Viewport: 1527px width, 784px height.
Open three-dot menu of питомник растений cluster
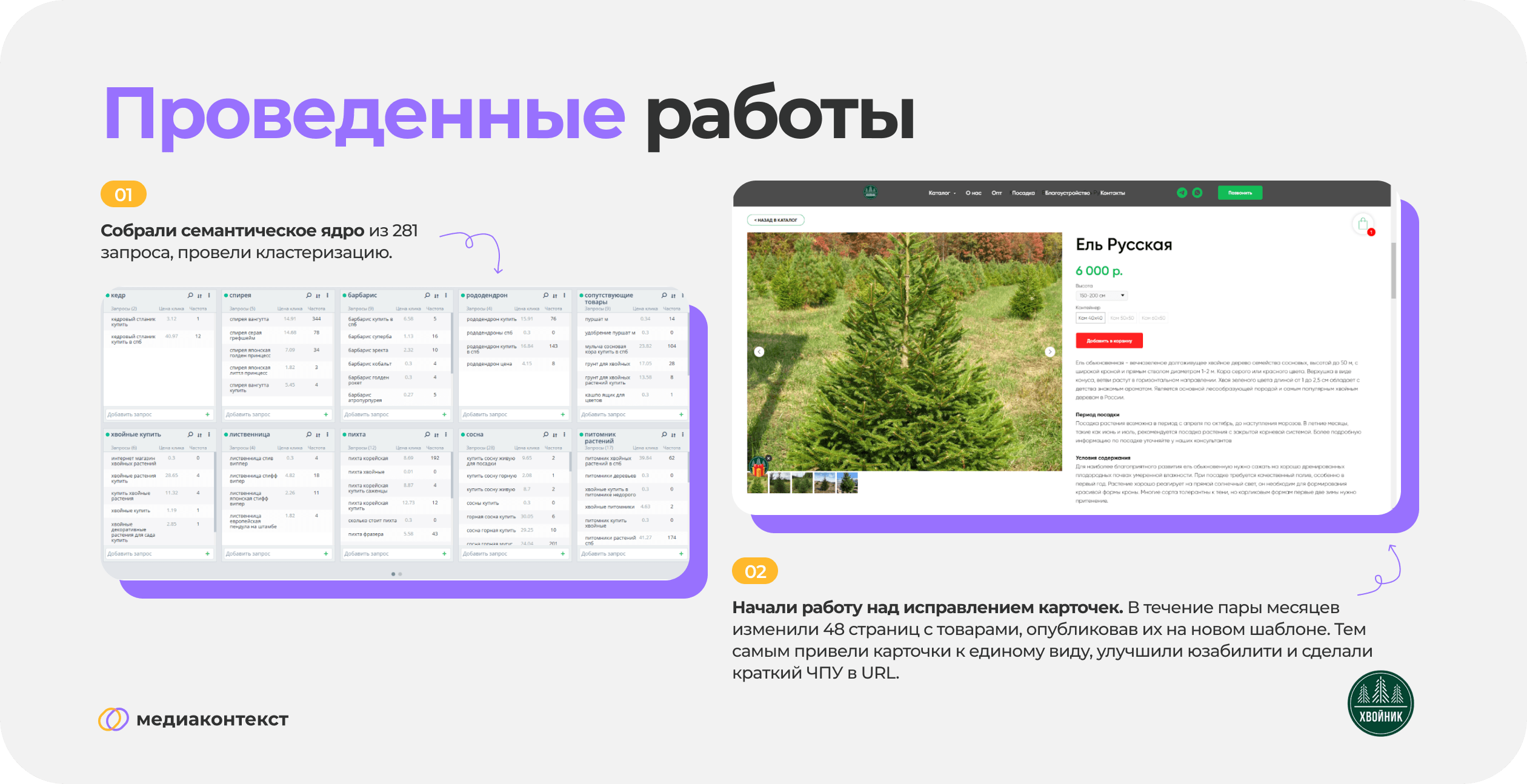(x=683, y=435)
